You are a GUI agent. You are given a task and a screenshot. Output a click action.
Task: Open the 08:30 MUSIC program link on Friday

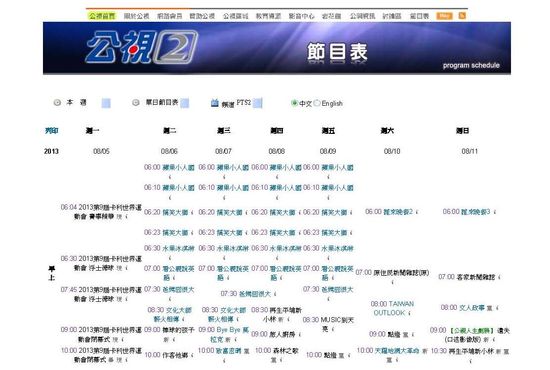pyautogui.click(x=328, y=324)
